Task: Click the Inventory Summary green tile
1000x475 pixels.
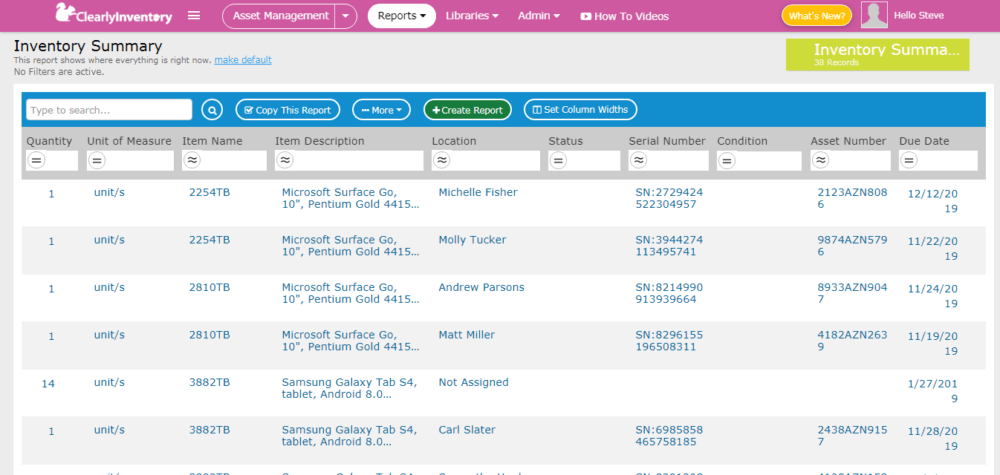Action: (878, 55)
